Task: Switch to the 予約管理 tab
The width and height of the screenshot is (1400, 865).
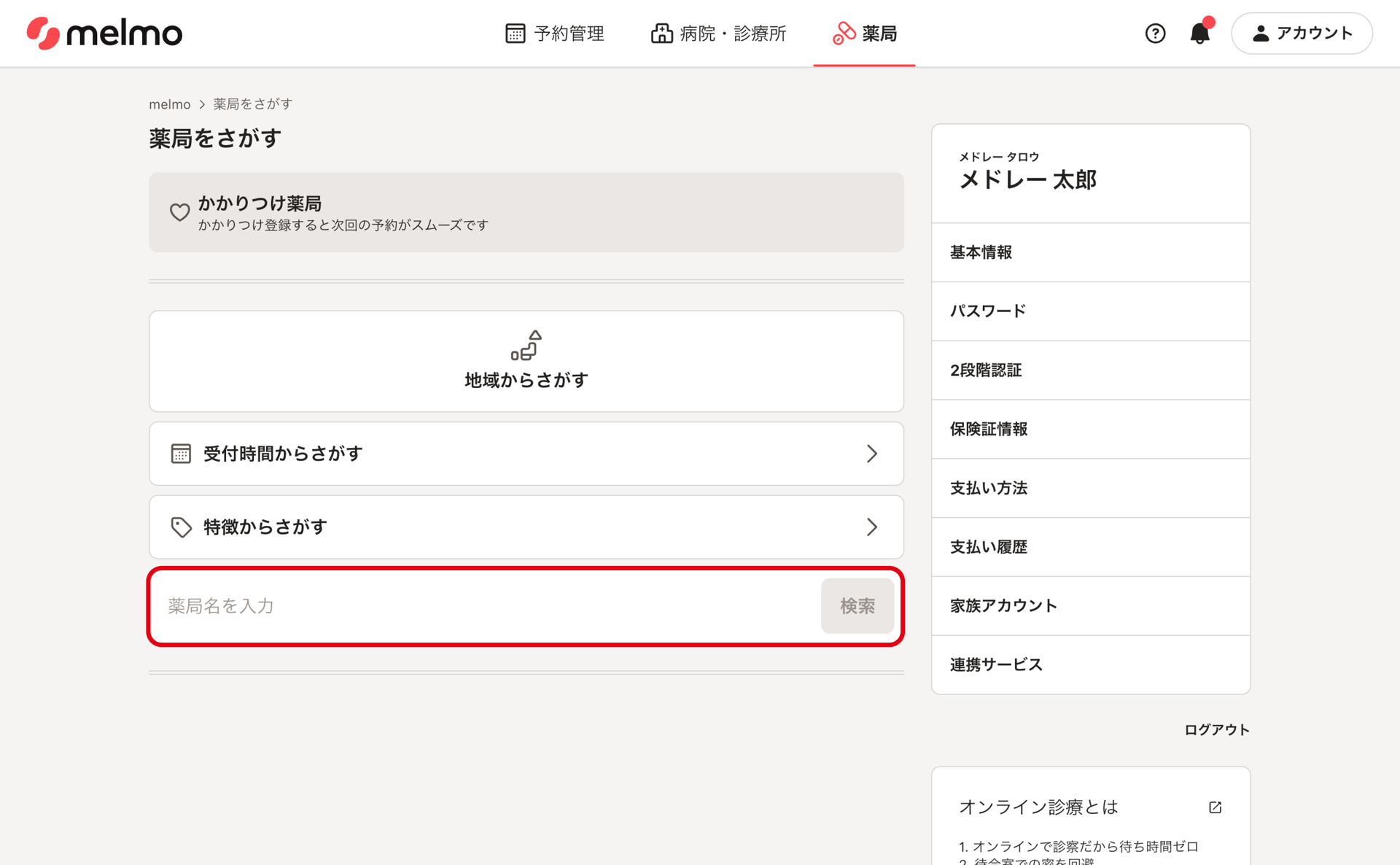Action: pyautogui.click(x=555, y=33)
